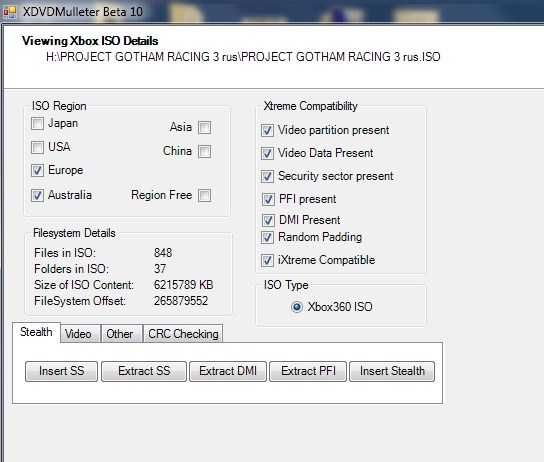
Task: Click the Viewing Xbox ISO Details heading
Action: coord(90,41)
